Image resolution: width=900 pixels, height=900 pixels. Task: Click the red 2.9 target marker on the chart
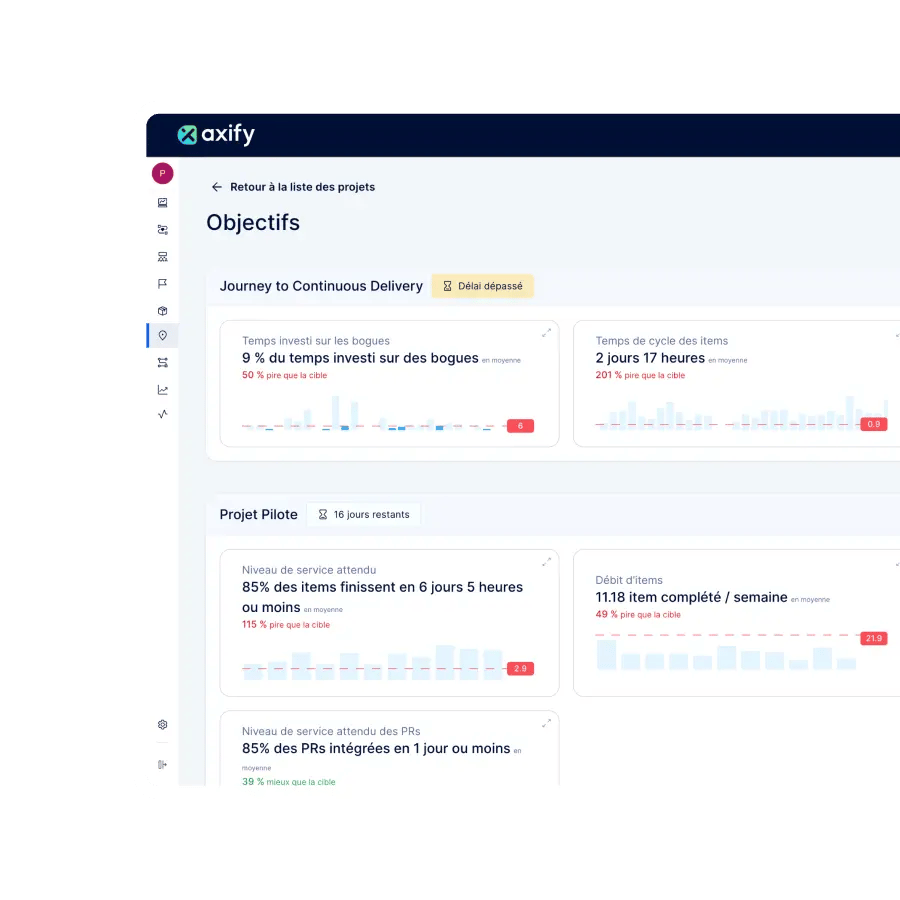coord(519,667)
